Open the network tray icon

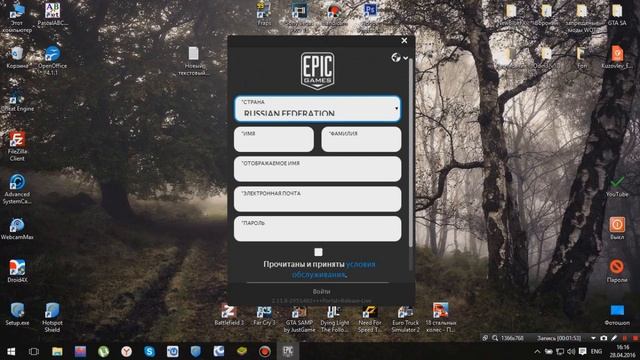click(560, 351)
